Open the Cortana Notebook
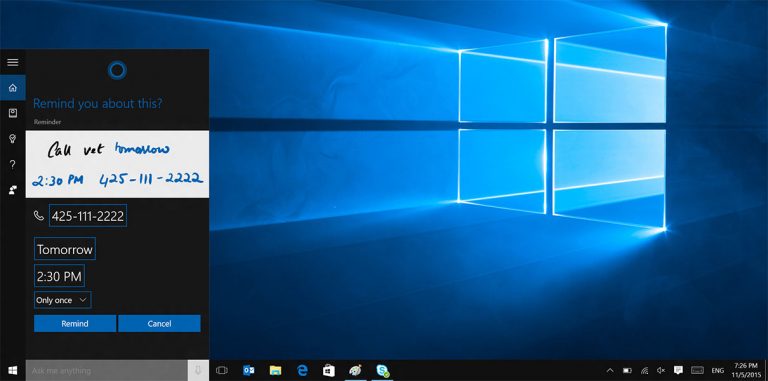This screenshot has height=381, width=768. 13,114
